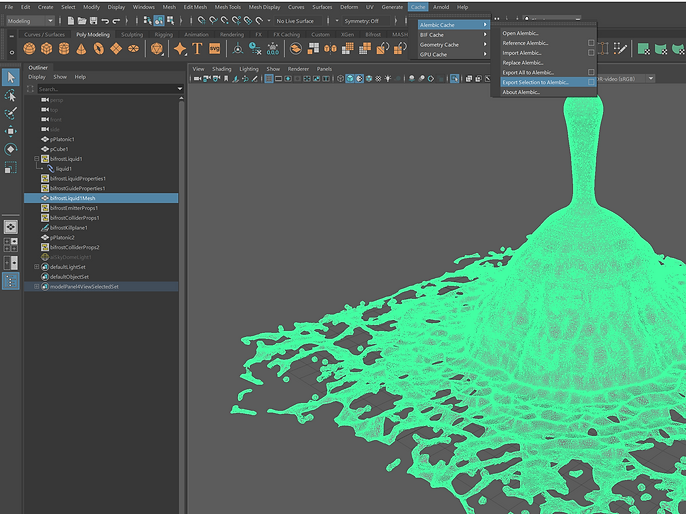
Task: Expand the defaultLightSet node
Action: point(37,267)
